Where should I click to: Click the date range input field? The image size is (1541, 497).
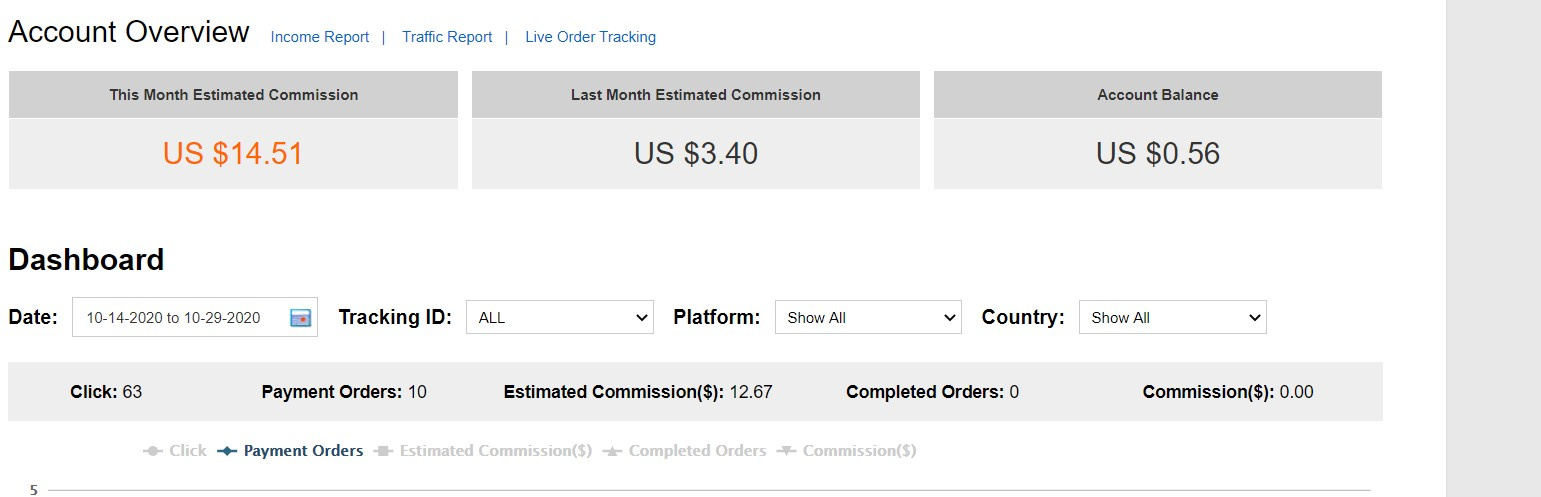point(173,318)
